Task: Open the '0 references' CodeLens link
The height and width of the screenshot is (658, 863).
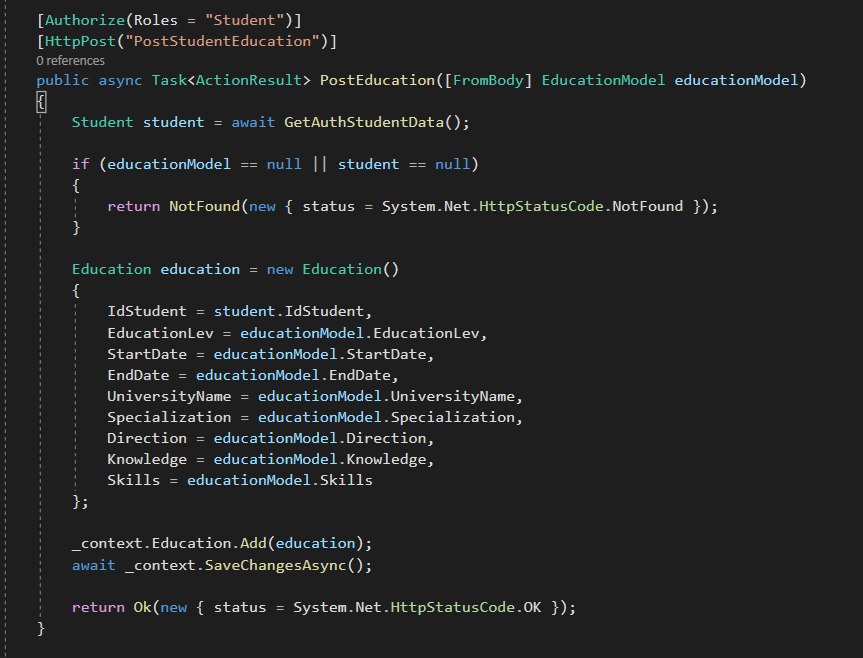Action: 70,61
